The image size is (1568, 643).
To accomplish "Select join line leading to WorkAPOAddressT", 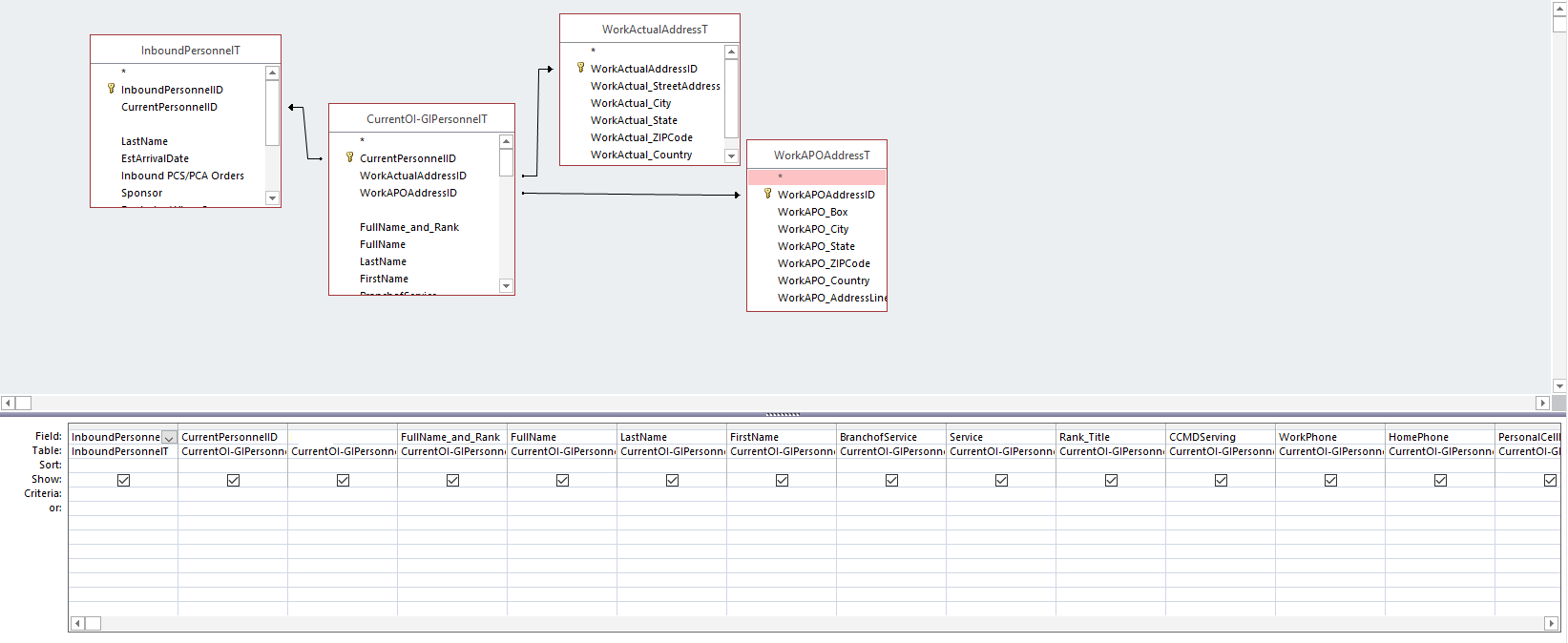I will 630,194.
